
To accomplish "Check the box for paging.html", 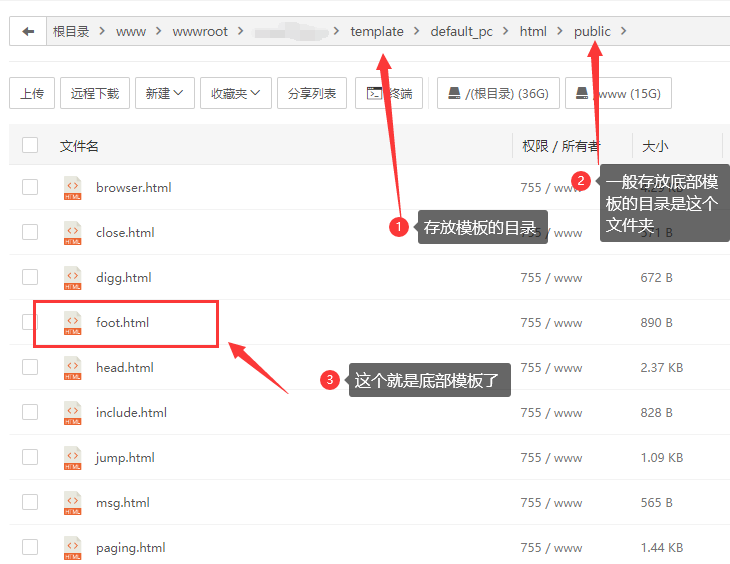I will pos(30,547).
